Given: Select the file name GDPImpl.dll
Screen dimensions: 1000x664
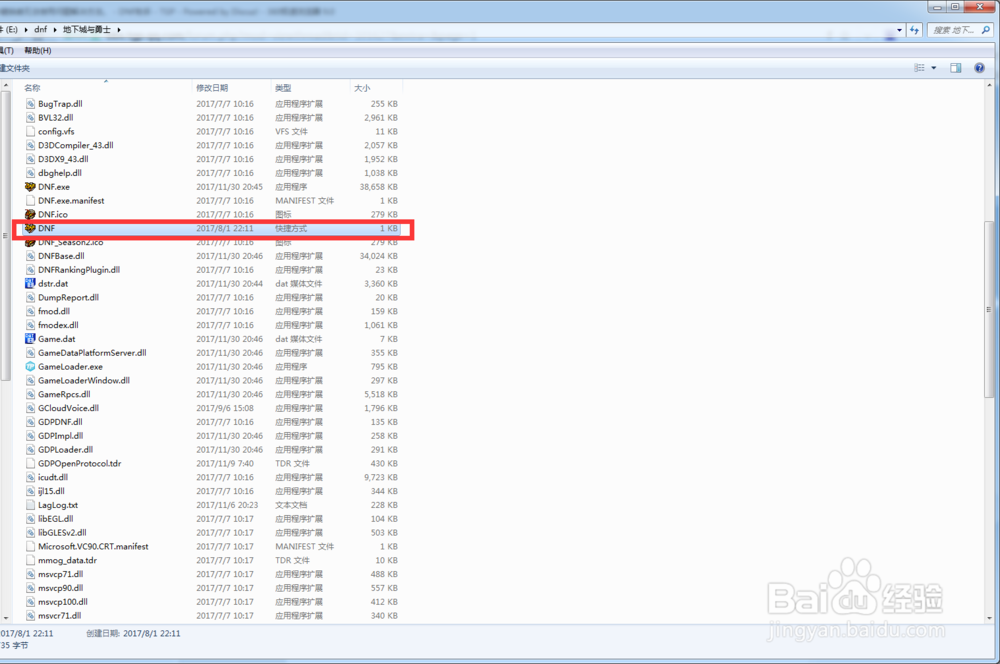Looking at the screenshot, I should [x=61, y=436].
